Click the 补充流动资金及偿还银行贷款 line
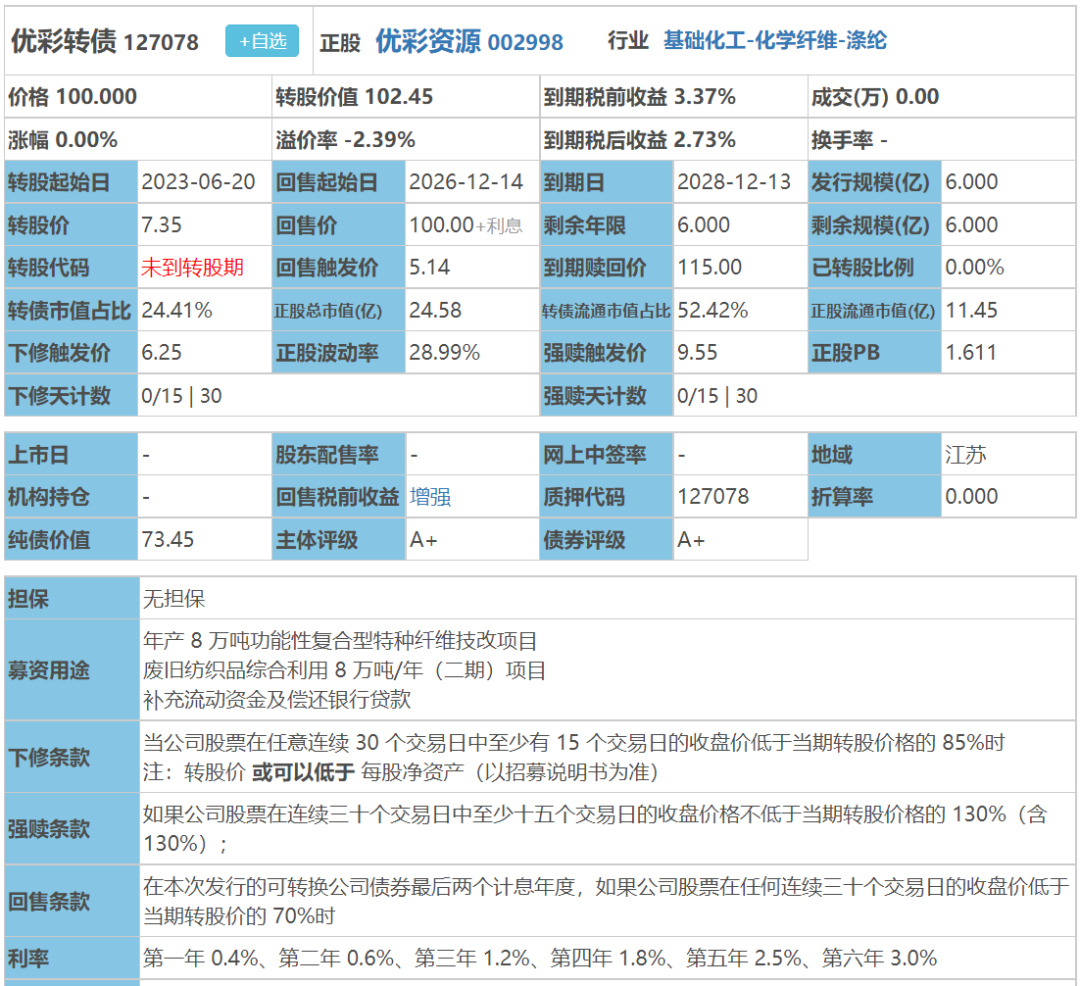The height and width of the screenshot is (986, 1080). [277, 700]
